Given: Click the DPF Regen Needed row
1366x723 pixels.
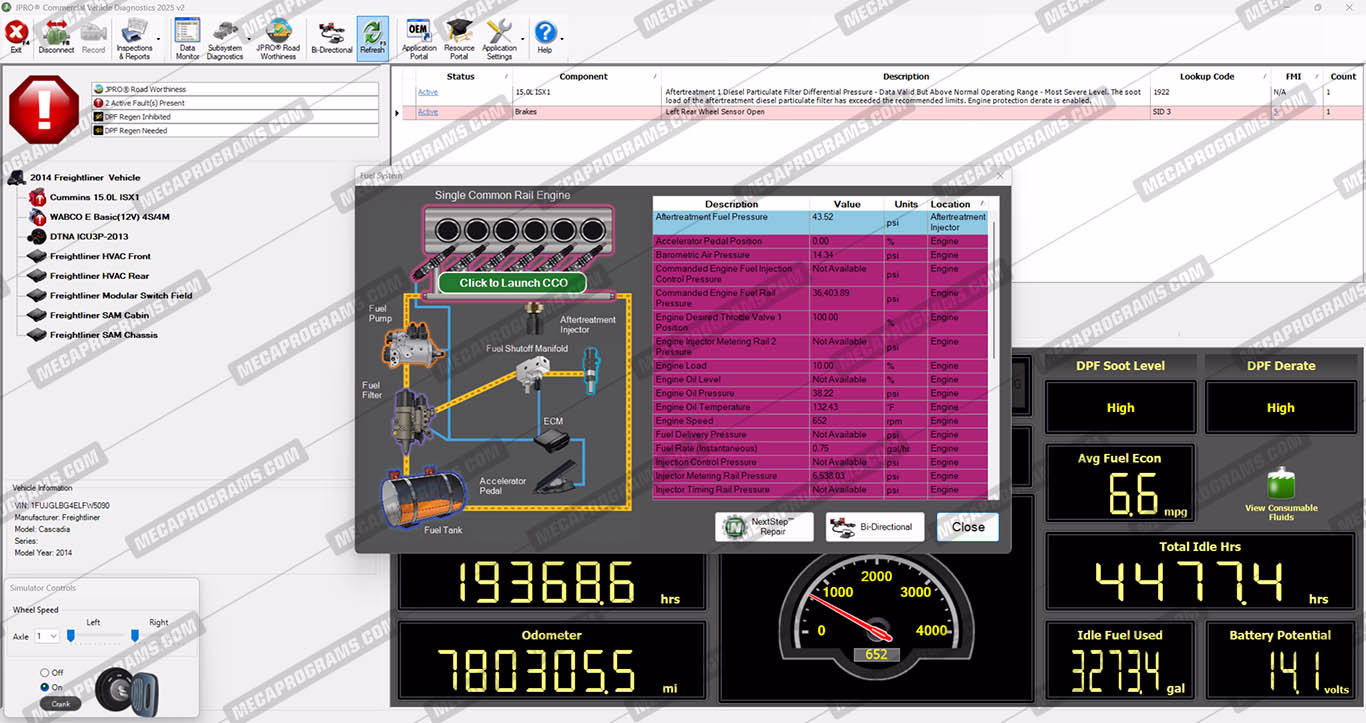Looking at the screenshot, I should [x=235, y=131].
